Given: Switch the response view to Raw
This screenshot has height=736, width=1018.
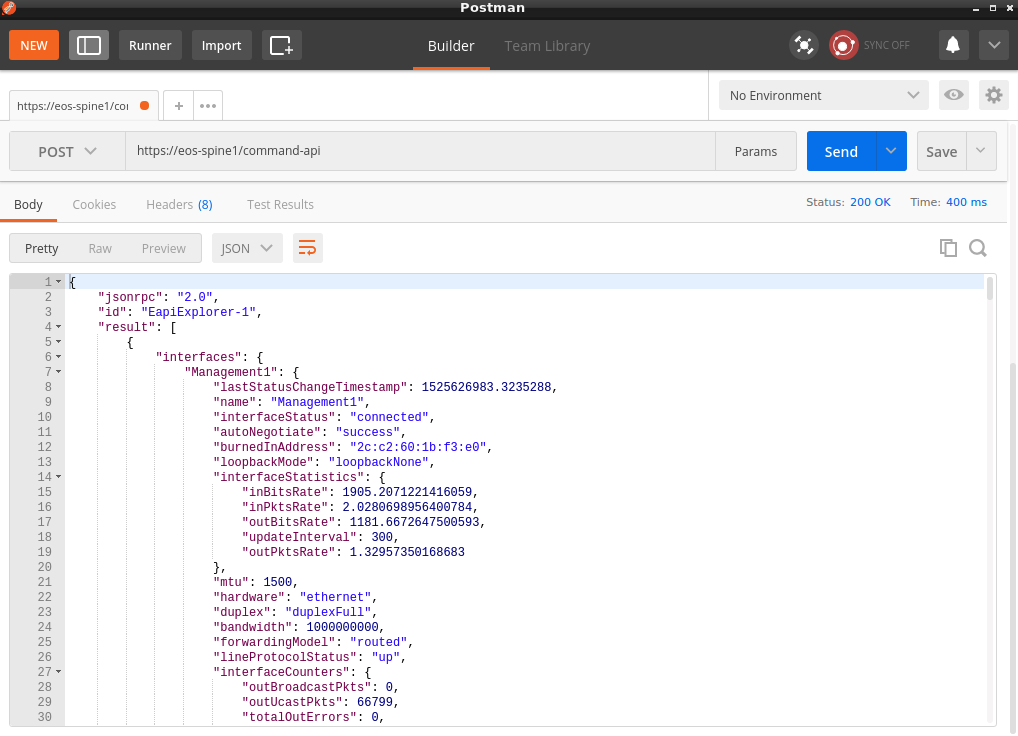Looking at the screenshot, I should pyautogui.click(x=100, y=248).
